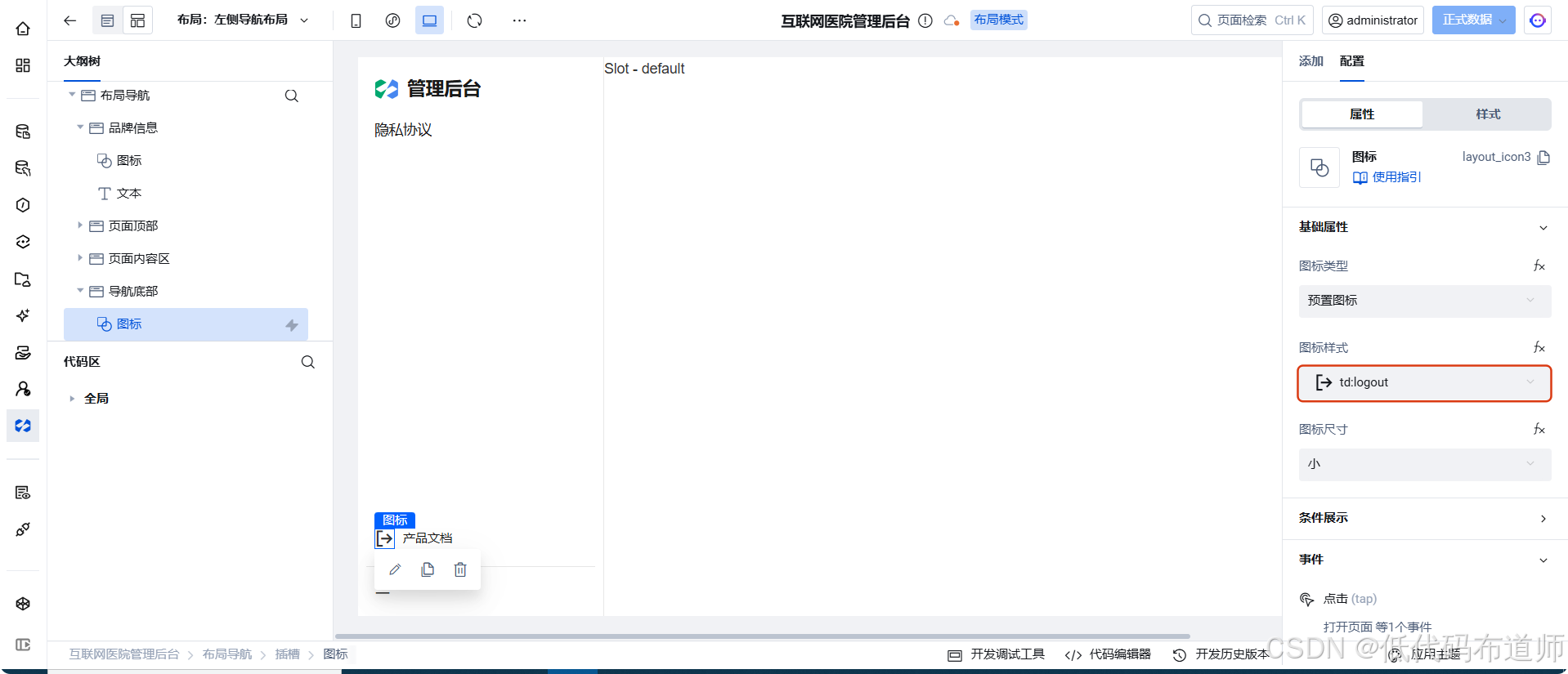Viewport: 1568px width, 674px height.
Task: Open the 正式数据 dropdown arrow
Action: coord(1503,21)
